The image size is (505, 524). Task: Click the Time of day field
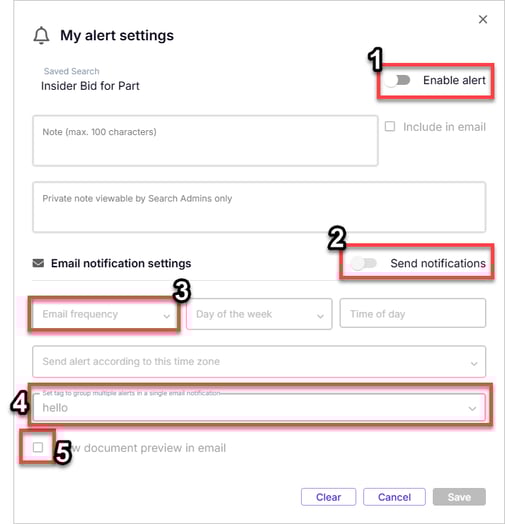click(x=413, y=313)
